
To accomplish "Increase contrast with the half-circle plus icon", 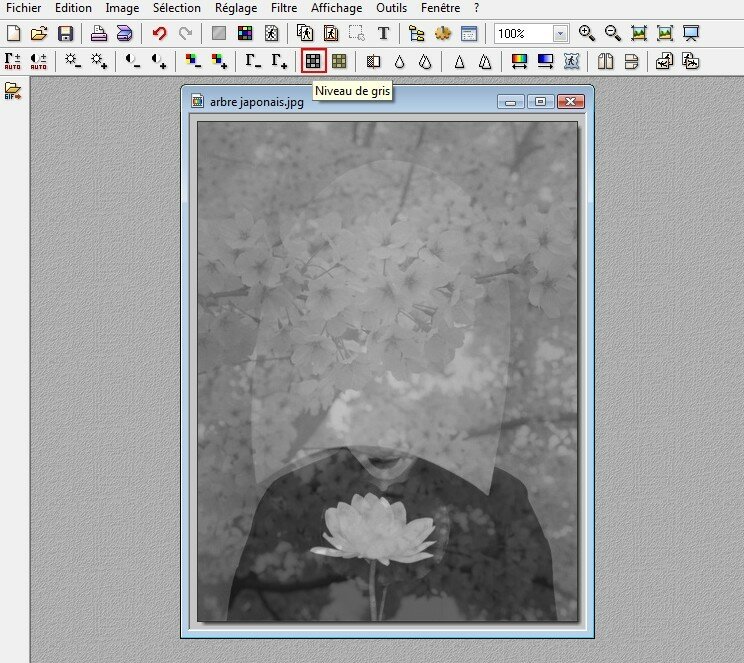I will click(158, 61).
